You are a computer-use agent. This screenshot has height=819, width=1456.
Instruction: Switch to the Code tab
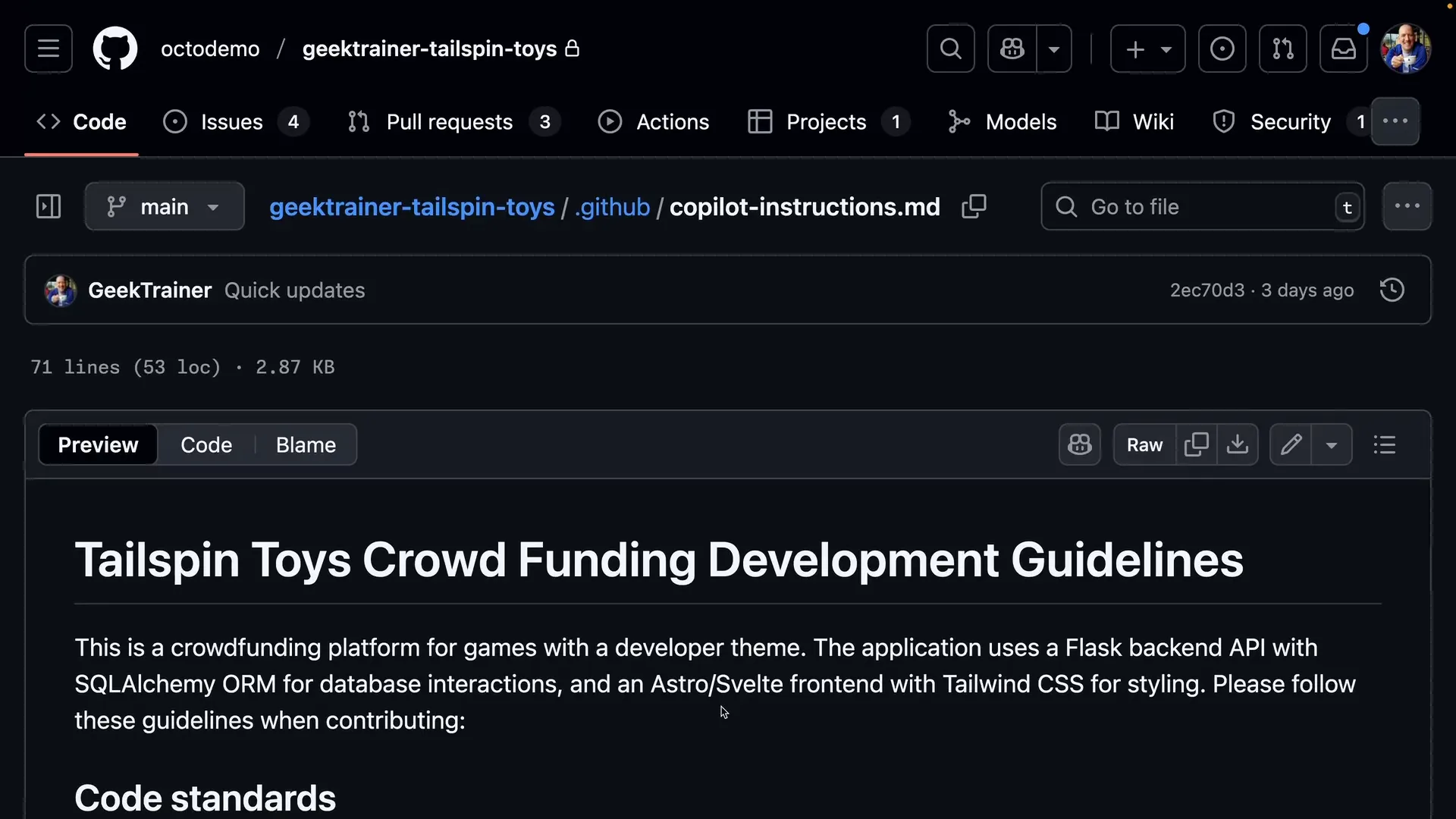click(x=81, y=122)
